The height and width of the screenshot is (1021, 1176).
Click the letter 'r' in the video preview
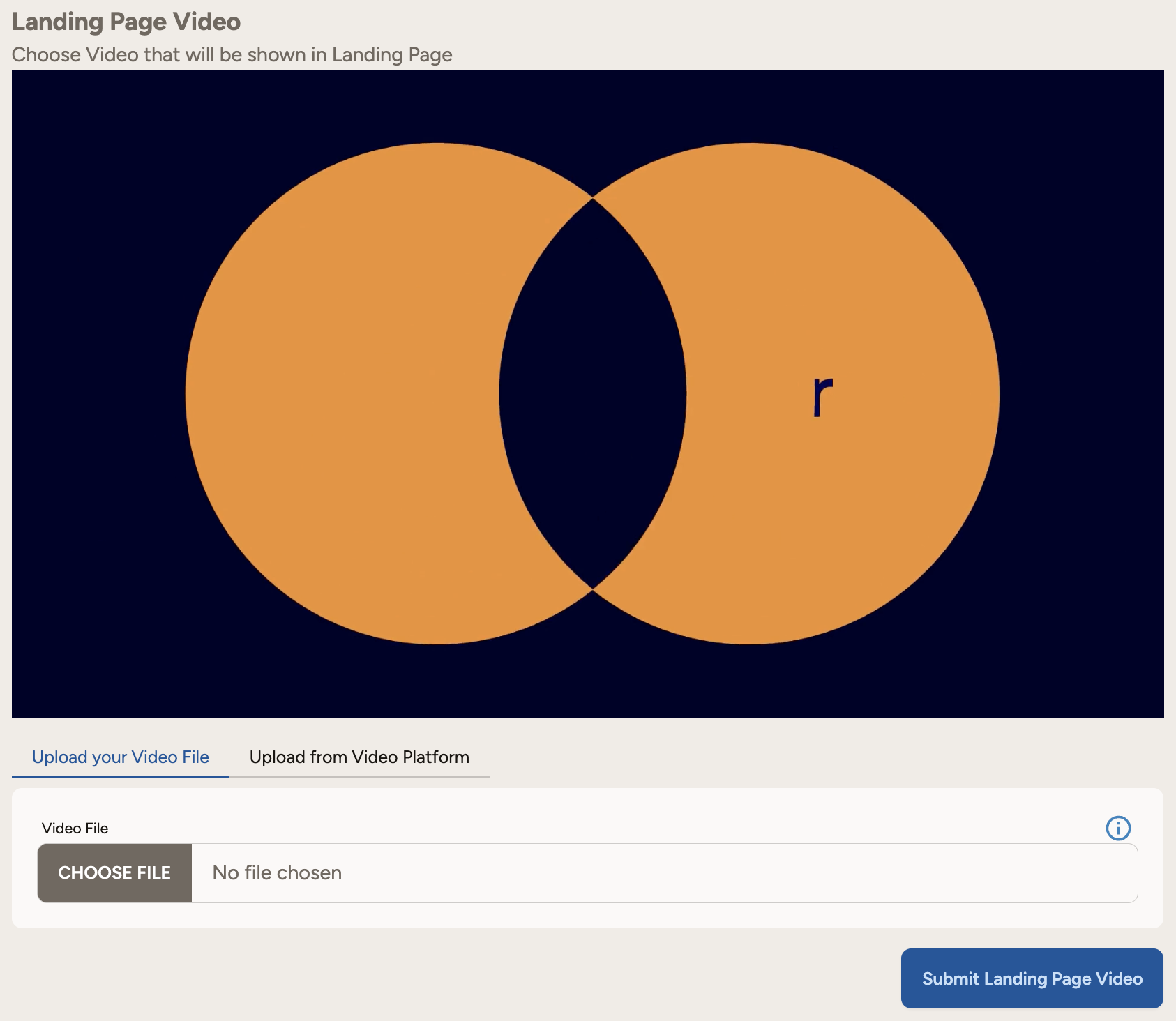pos(822,396)
